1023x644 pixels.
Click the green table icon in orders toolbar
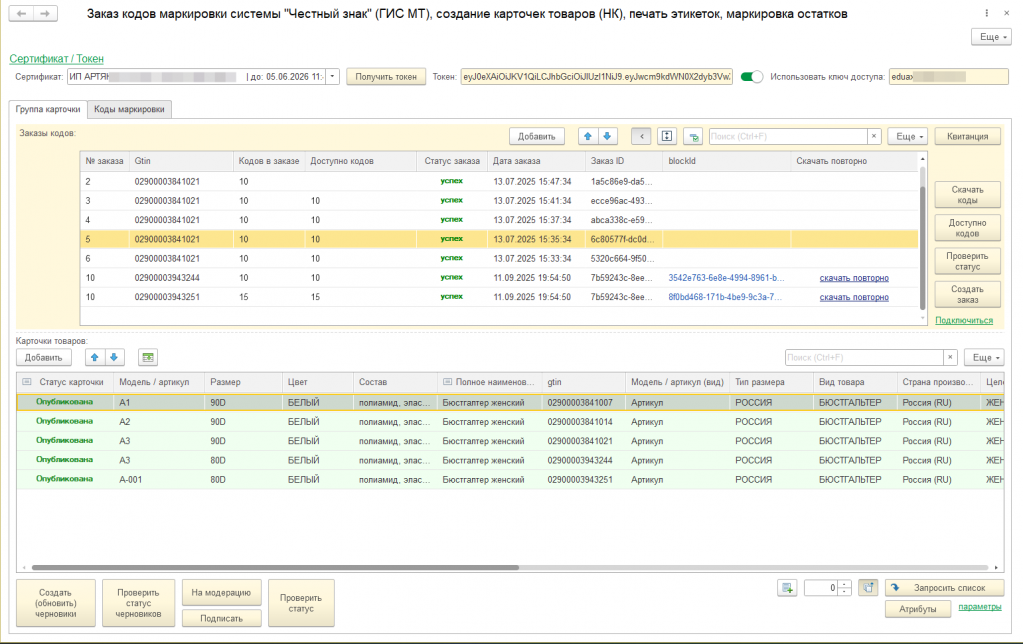coord(694,136)
